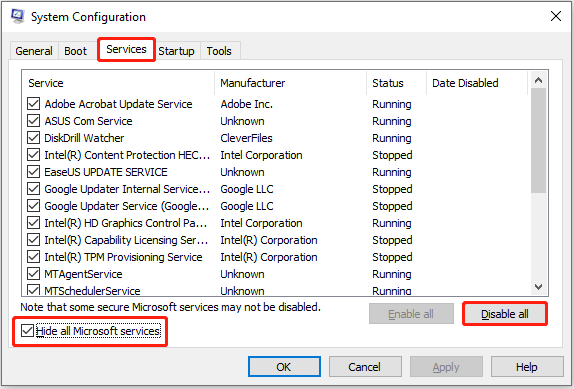The image size is (574, 389).
Task: Go to the Startup tab
Action: [176, 51]
